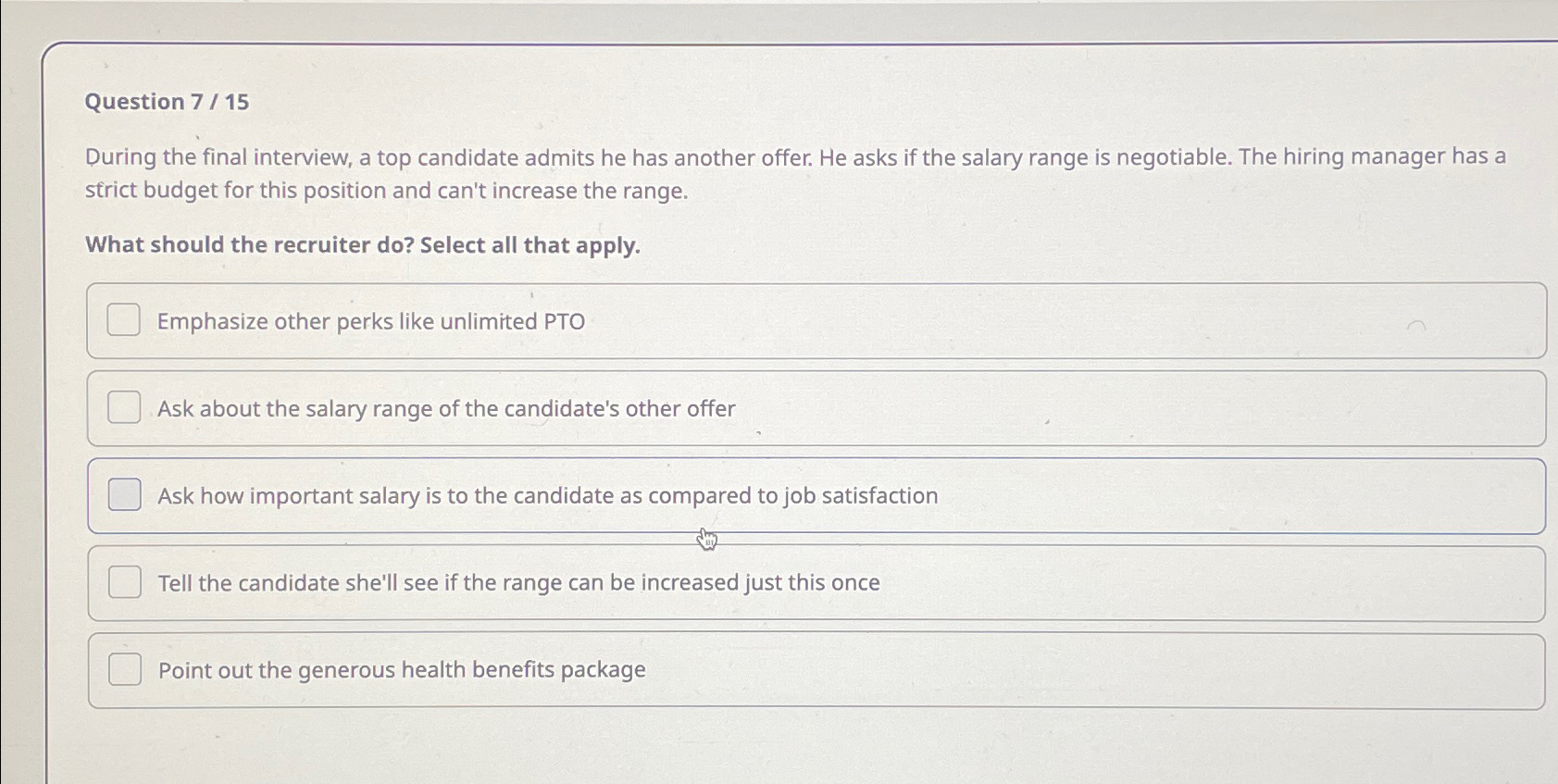Check the 'Tell the candidate she'll see' checkbox
1558x784 pixels.
coord(123,582)
